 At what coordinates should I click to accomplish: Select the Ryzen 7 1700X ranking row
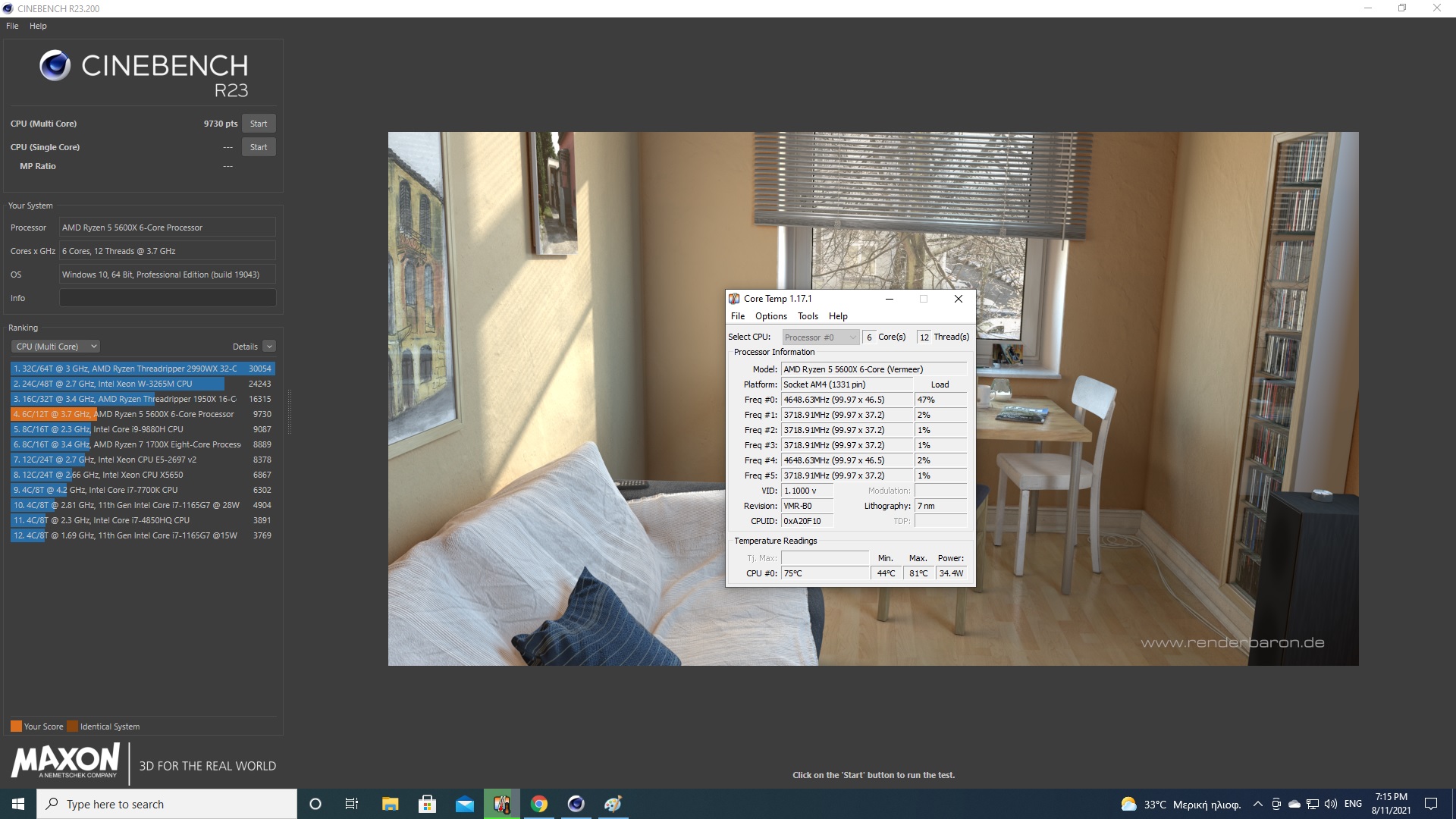143,444
